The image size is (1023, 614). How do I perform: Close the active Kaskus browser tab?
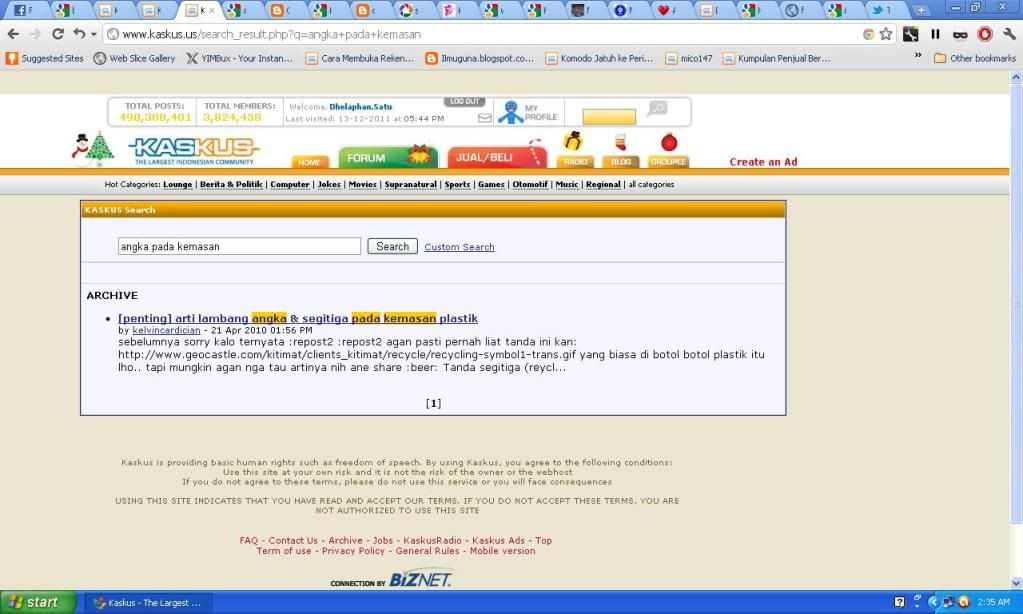pyautogui.click(x=211, y=10)
